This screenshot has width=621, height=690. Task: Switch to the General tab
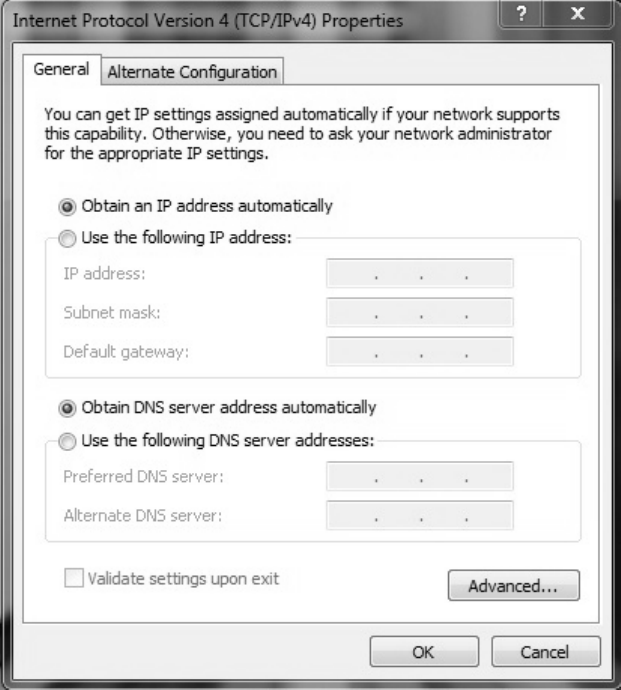(x=62, y=71)
